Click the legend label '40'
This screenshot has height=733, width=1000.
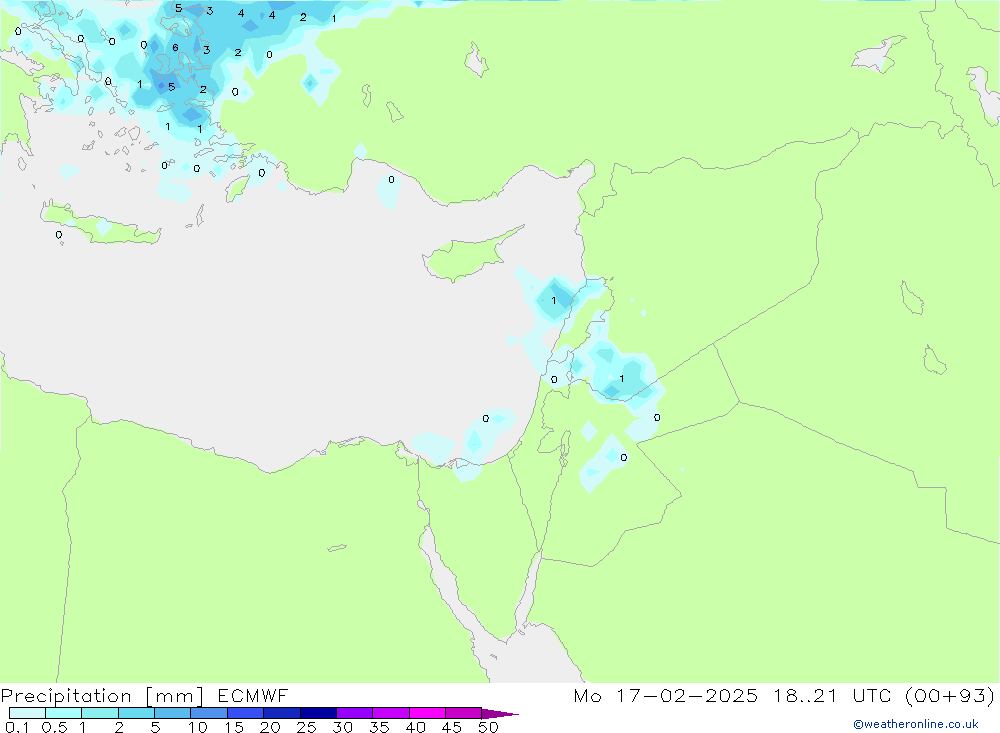[416, 727]
